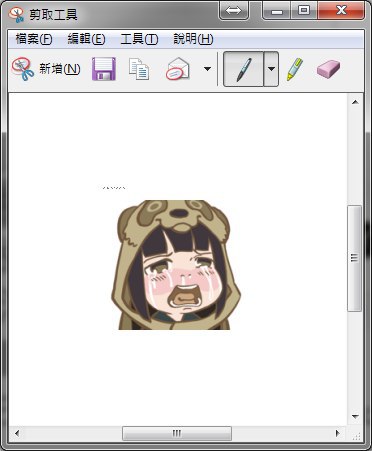The image size is (372, 451).
Task: Open the 檔案(F) menu
Action: pyautogui.click(x=34, y=39)
